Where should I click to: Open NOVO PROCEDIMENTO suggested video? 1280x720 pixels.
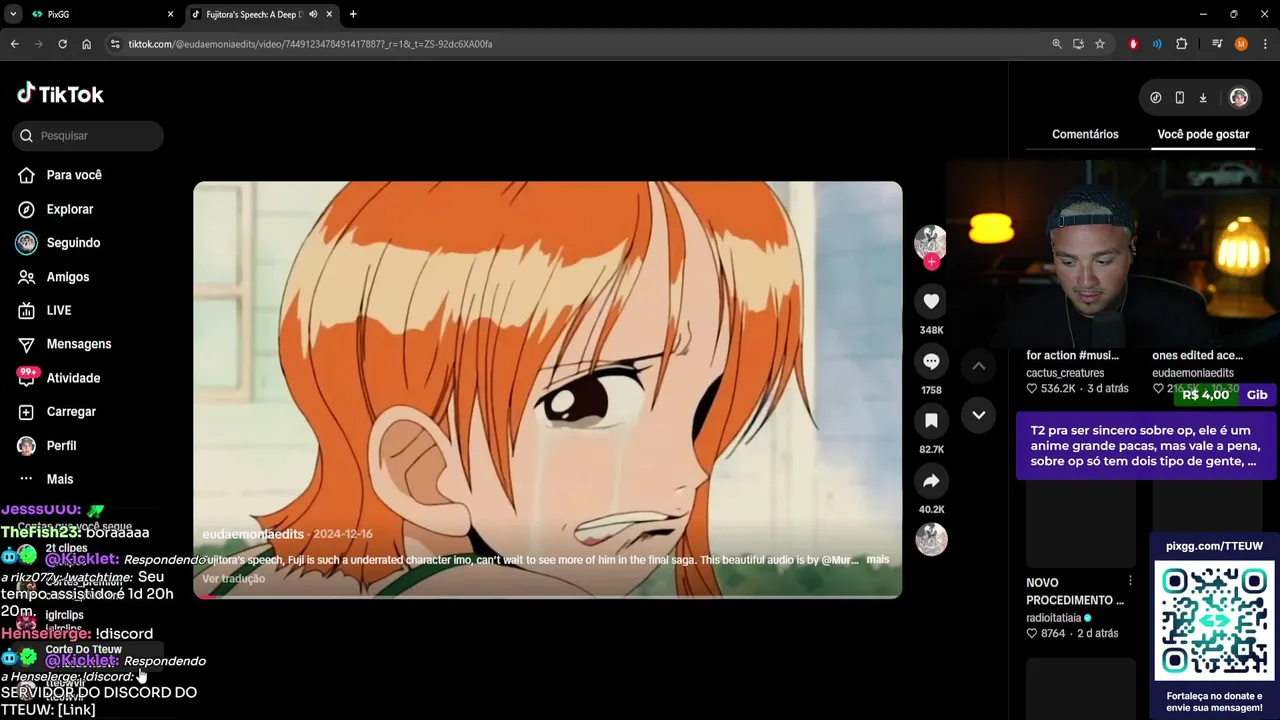1075,591
